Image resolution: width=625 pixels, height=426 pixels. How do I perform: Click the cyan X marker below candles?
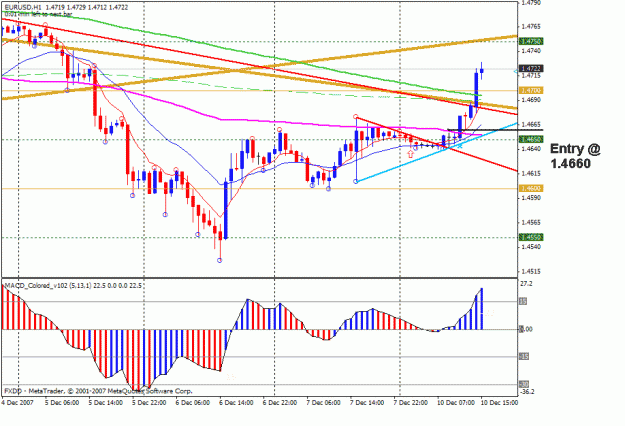[x=460, y=146]
